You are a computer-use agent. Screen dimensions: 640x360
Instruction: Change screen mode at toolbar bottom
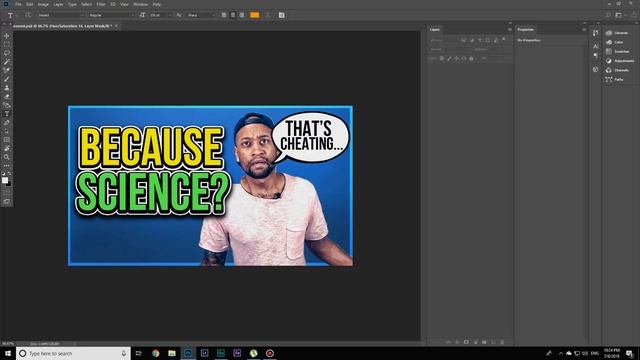7,201
